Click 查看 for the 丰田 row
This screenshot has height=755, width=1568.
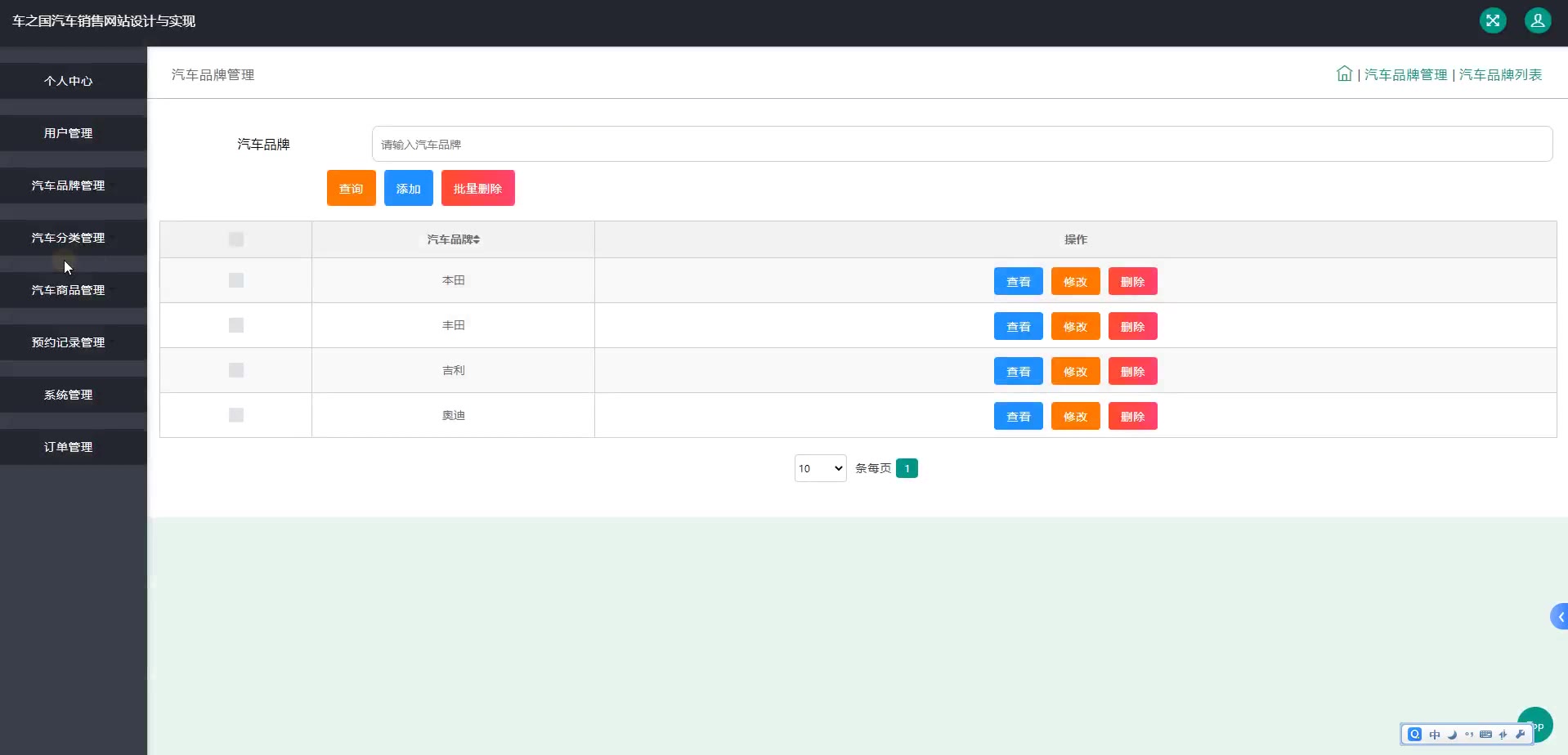[1019, 326]
